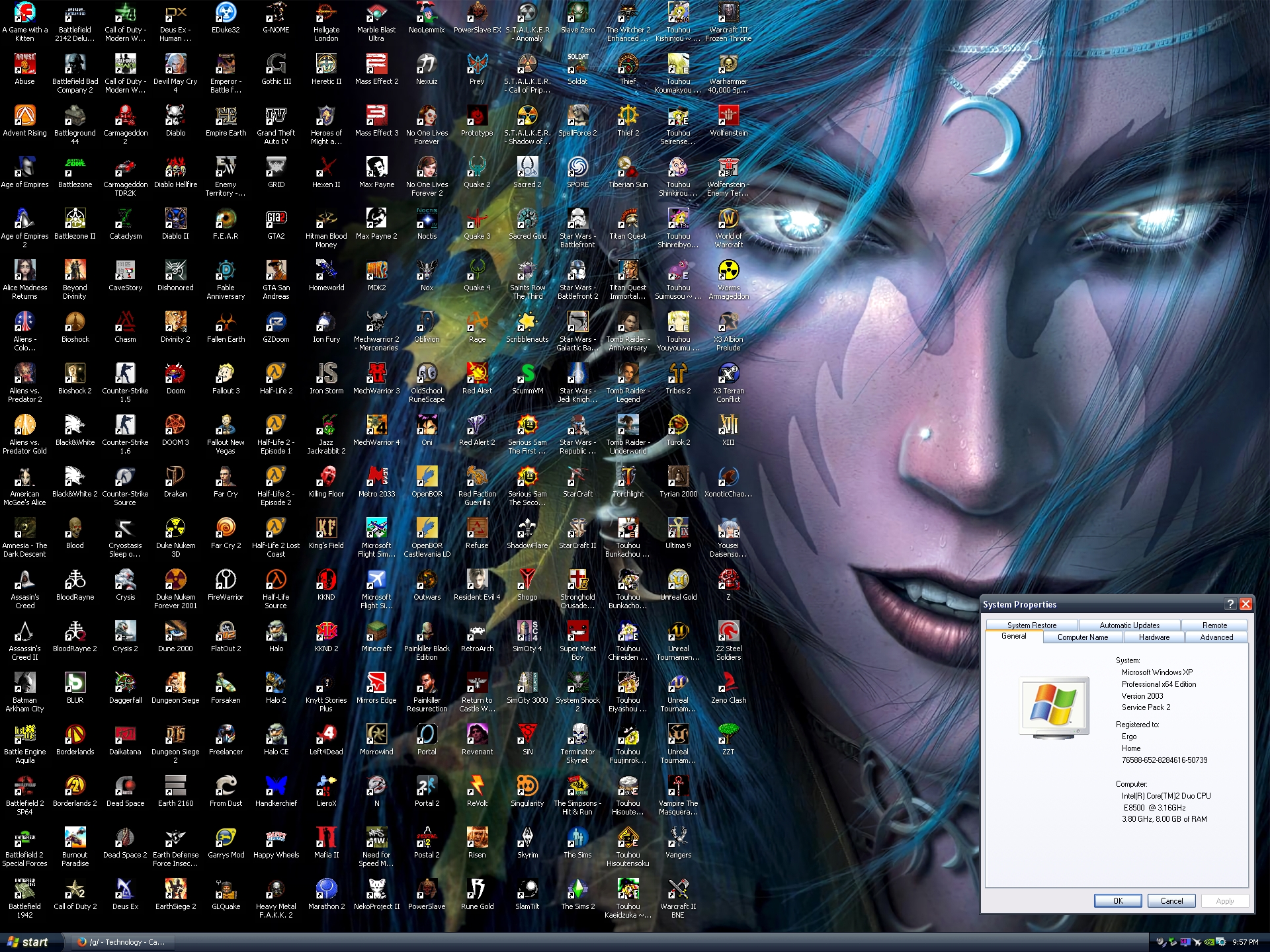
Task: Select the Mirrors Edge icon
Action: tap(376, 684)
